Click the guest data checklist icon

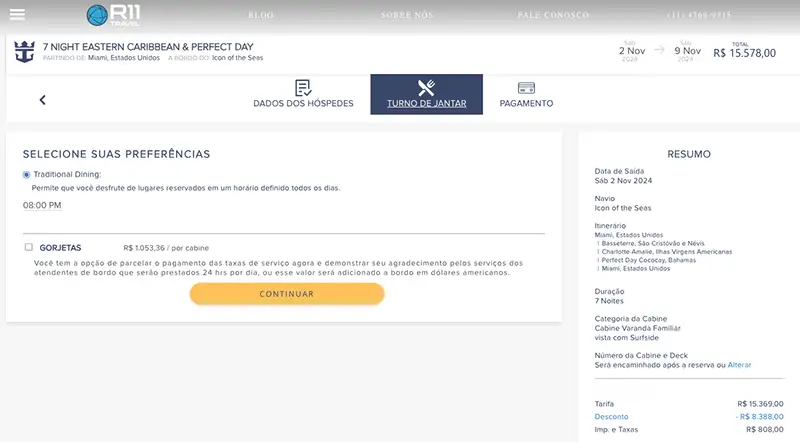[303, 88]
